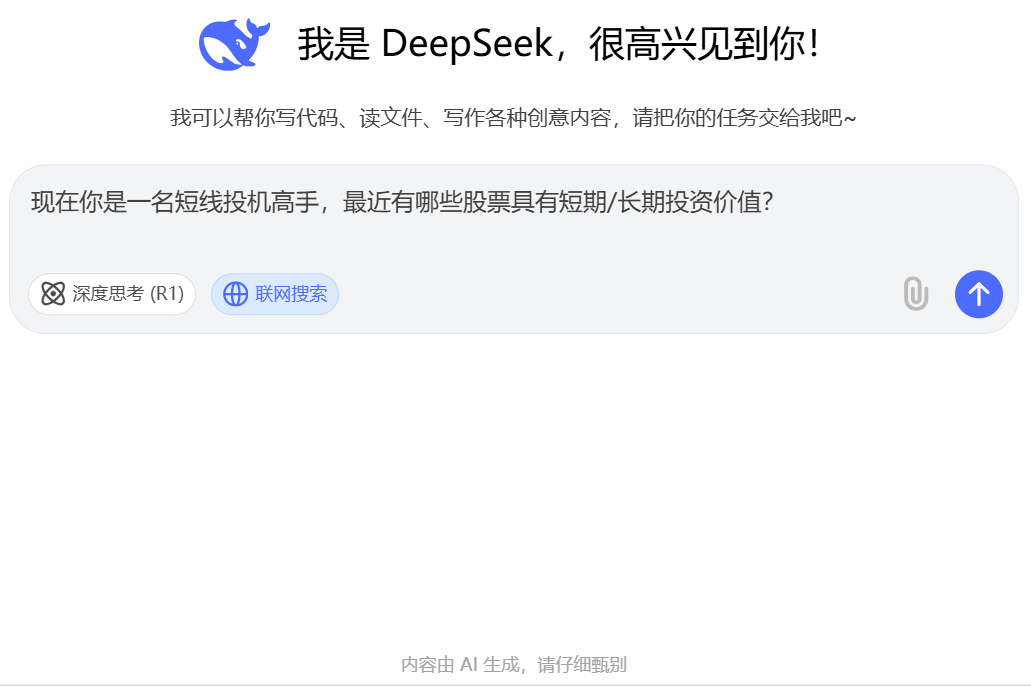Click 请把你的任务交给我吧~ text
Viewport: 1031px width, 687px height.
pos(744,118)
